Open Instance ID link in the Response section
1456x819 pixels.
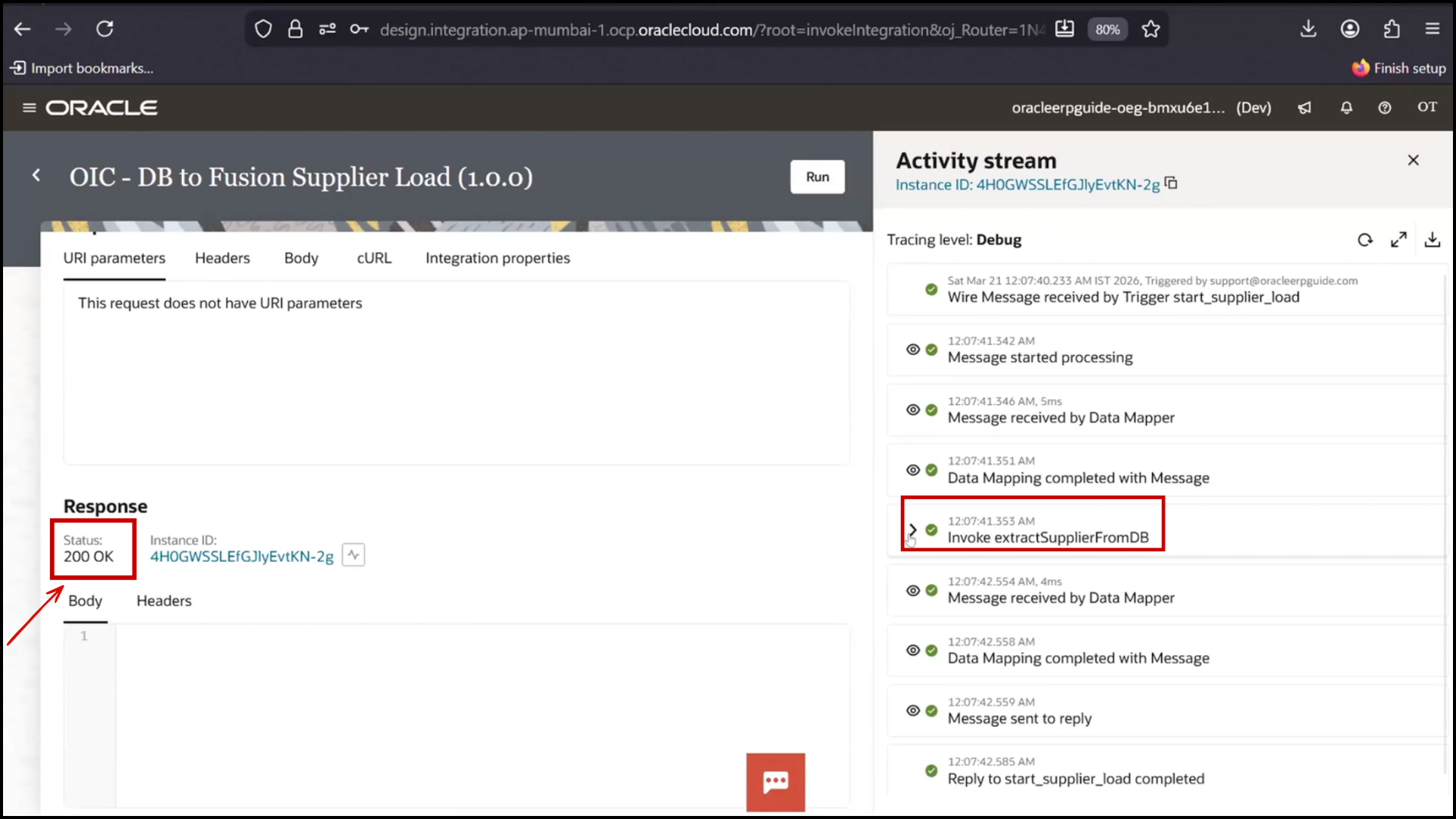pos(242,557)
